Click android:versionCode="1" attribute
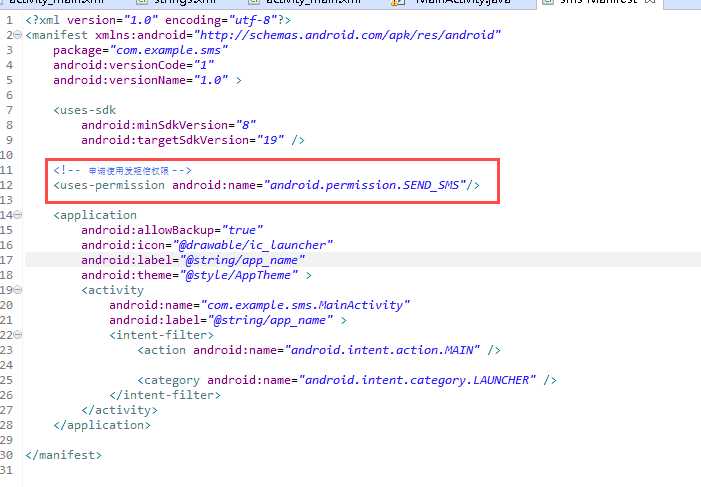Image resolution: width=701 pixels, height=487 pixels. tap(134, 65)
